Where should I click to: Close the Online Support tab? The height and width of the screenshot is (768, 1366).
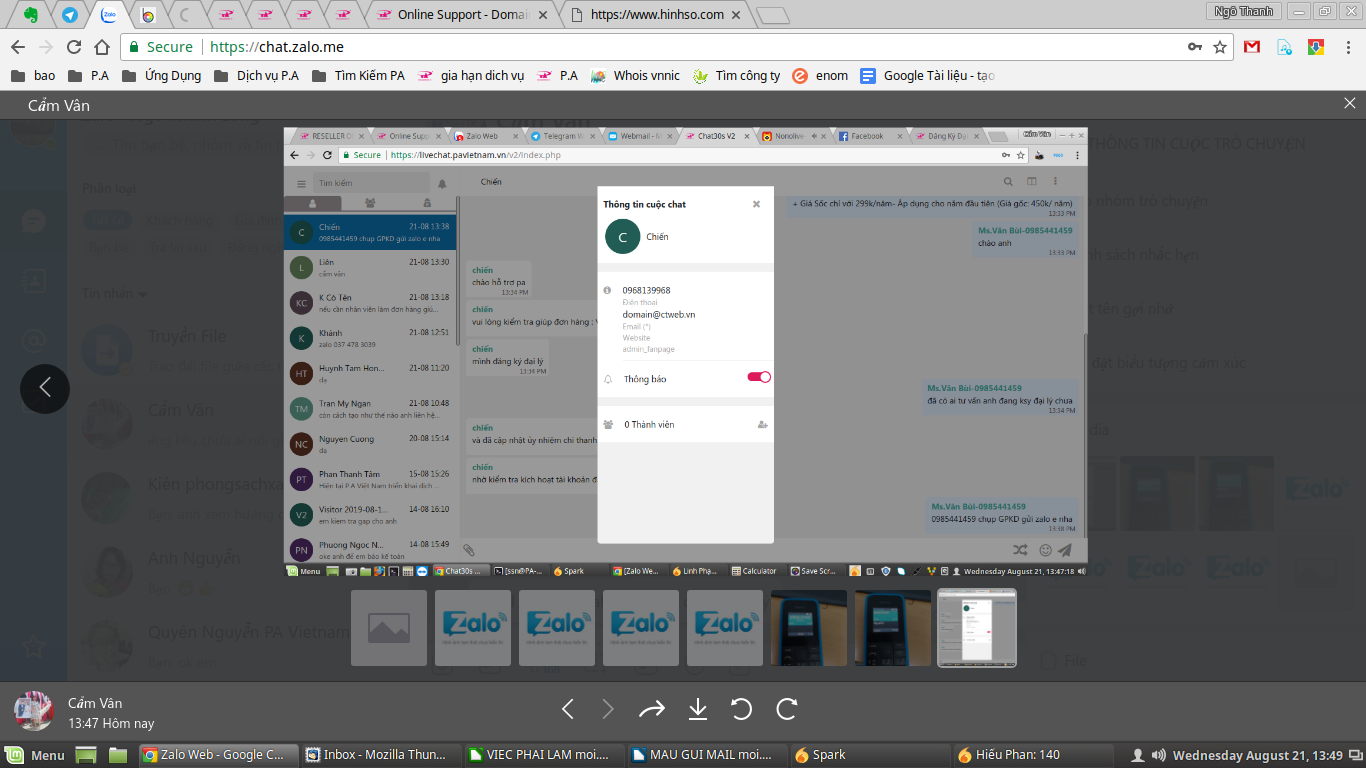pos(542,15)
